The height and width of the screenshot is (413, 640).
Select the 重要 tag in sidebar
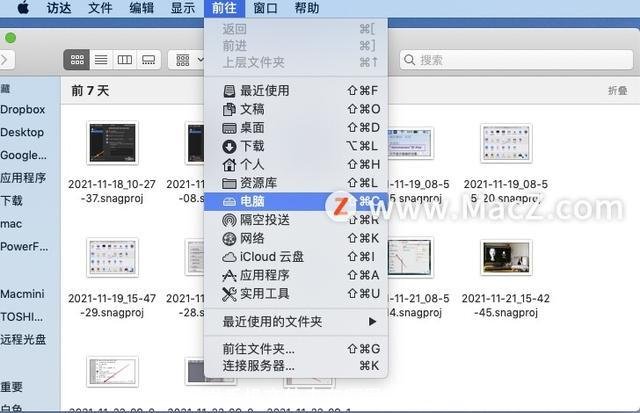(x=11, y=386)
